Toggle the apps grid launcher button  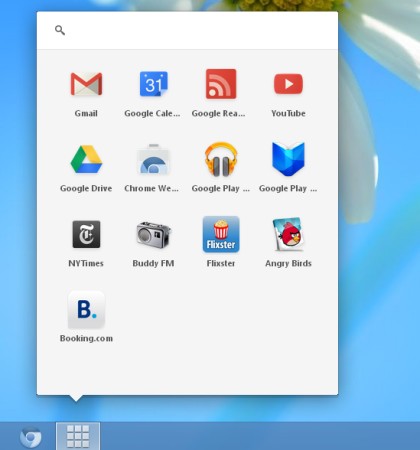click(78, 436)
